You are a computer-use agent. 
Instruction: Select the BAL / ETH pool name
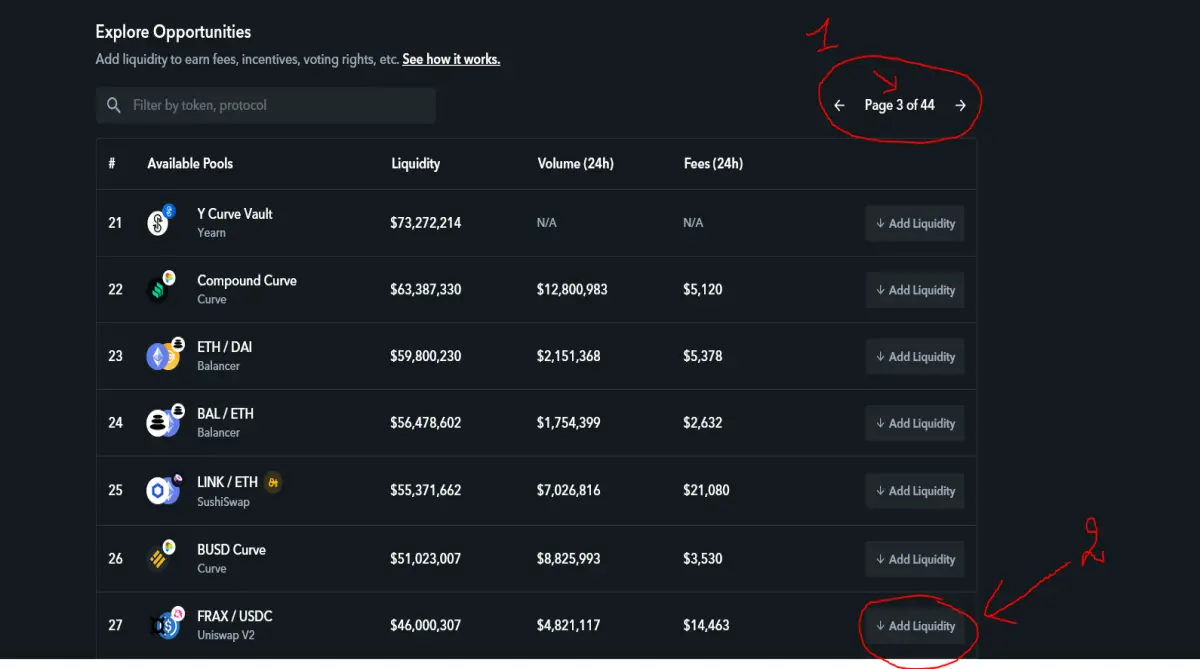(x=226, y=414)
